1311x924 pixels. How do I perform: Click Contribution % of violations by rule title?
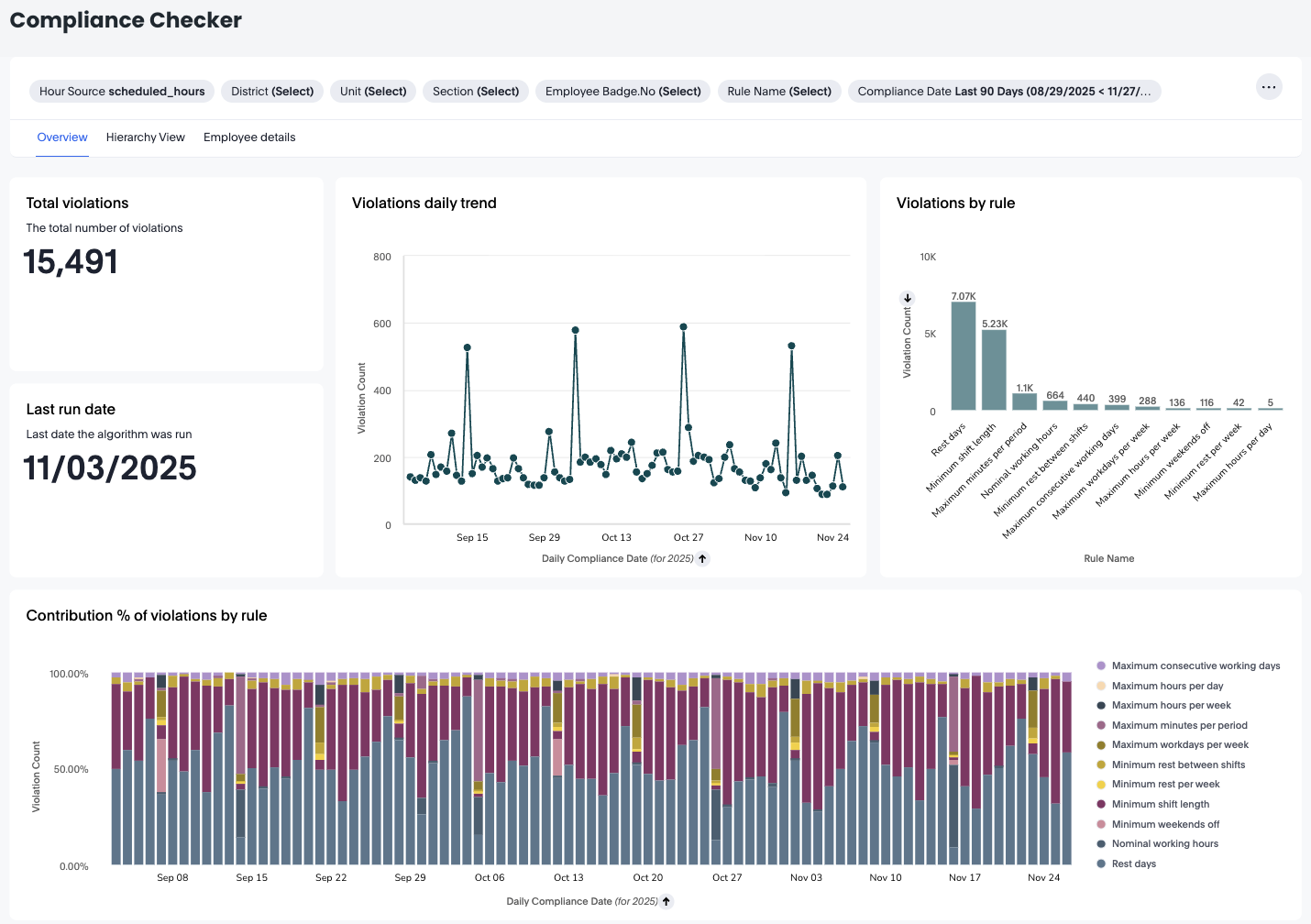147,616
